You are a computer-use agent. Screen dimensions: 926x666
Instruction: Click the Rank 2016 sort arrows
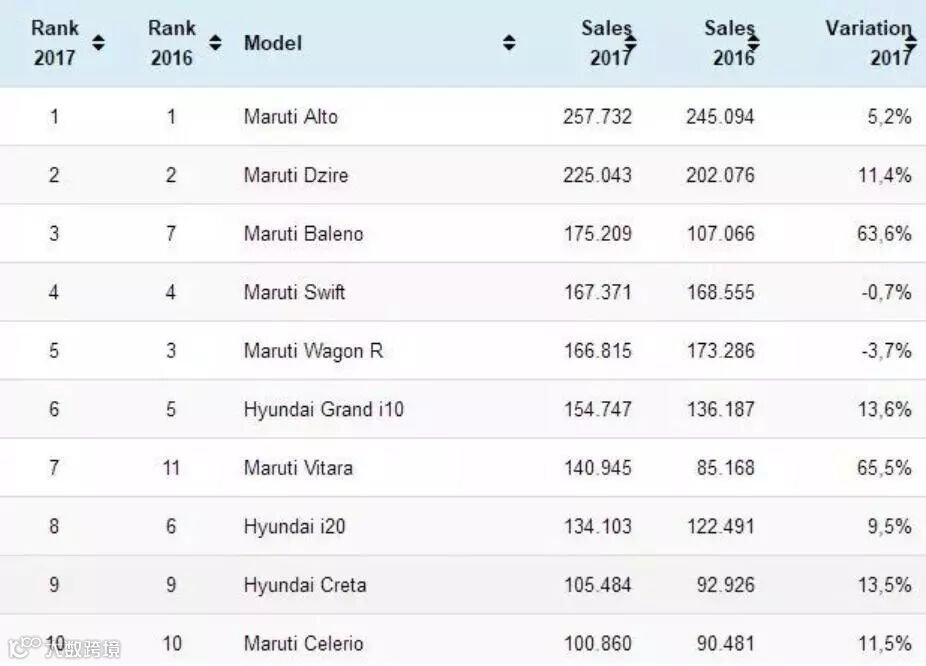[215, 43]
